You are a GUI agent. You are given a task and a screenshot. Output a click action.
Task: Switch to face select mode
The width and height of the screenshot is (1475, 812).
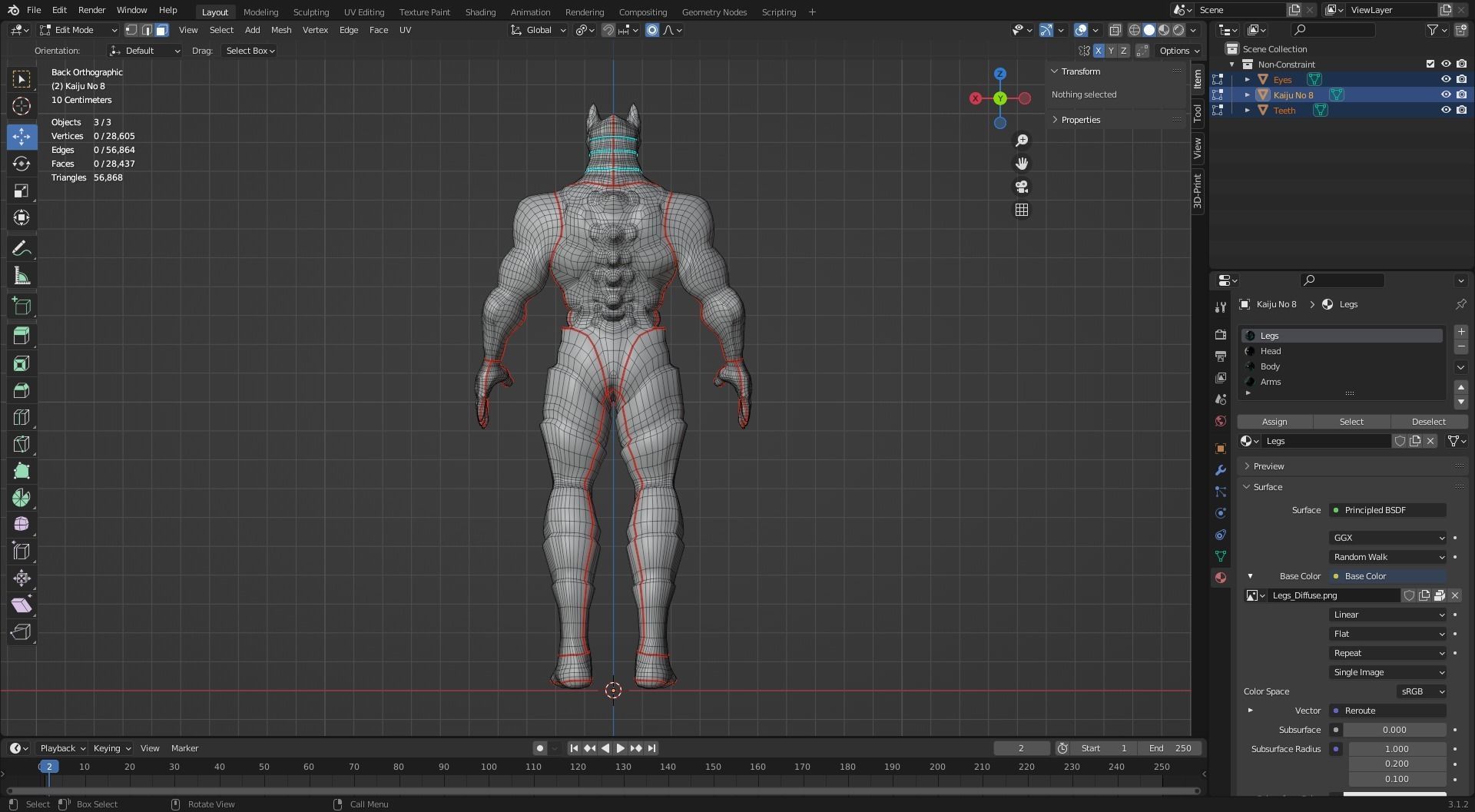[161, 30]
